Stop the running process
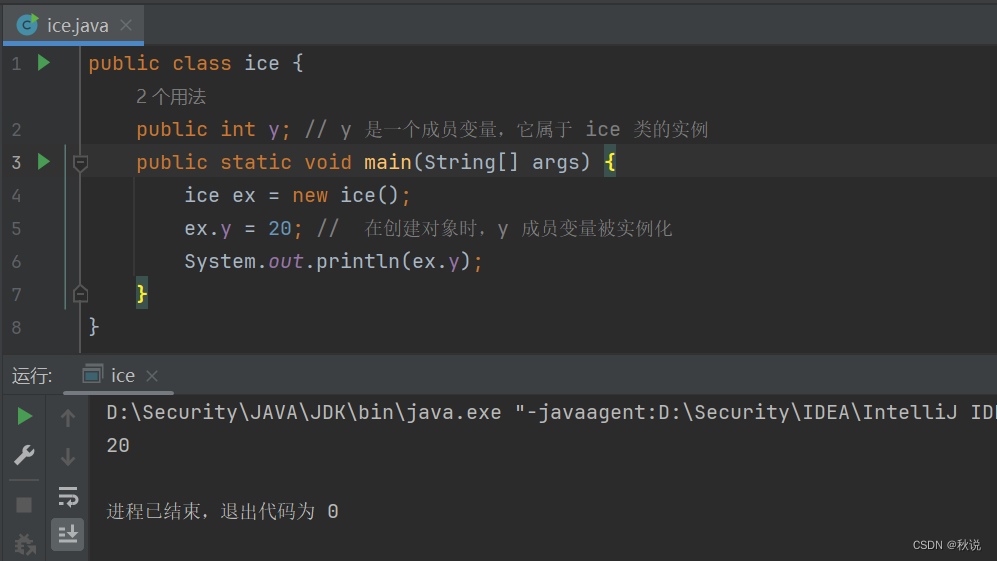 [24, 505]
